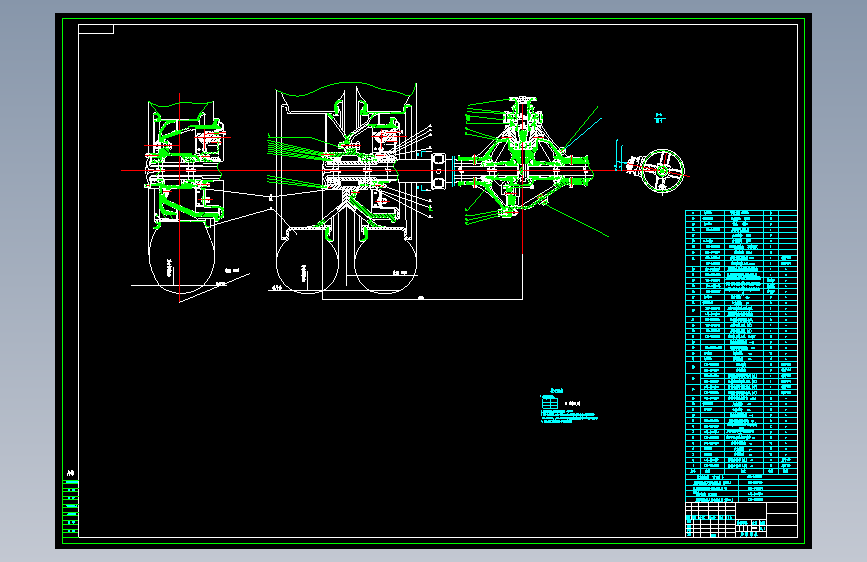The height and width of the screenshot is (562, 867).
Task: Click the white title block grid
Action: tap(741, 519)
